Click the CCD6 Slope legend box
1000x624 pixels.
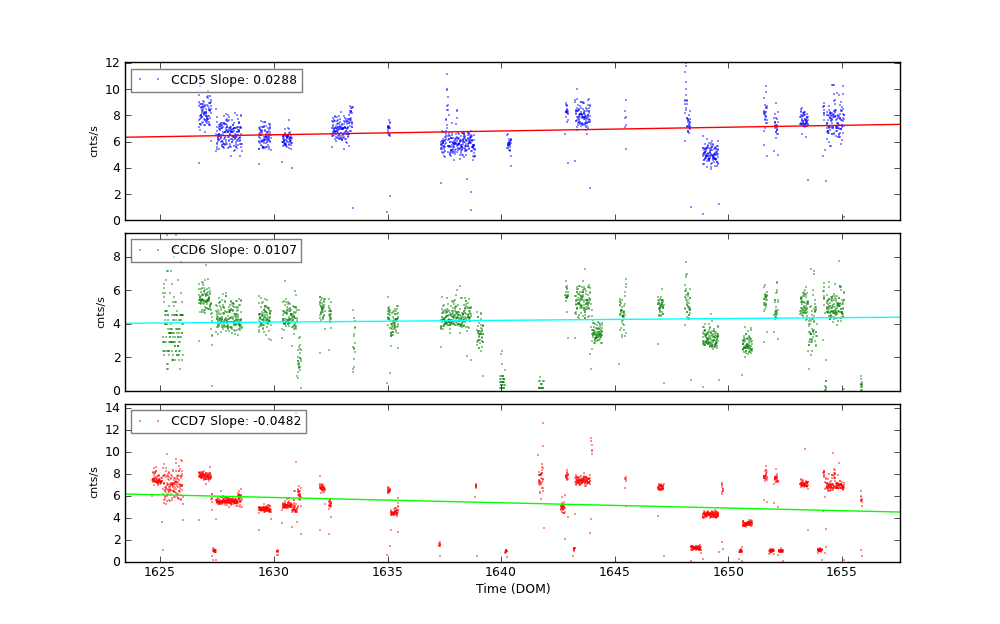pyautogui.click(x=216, y=251)
